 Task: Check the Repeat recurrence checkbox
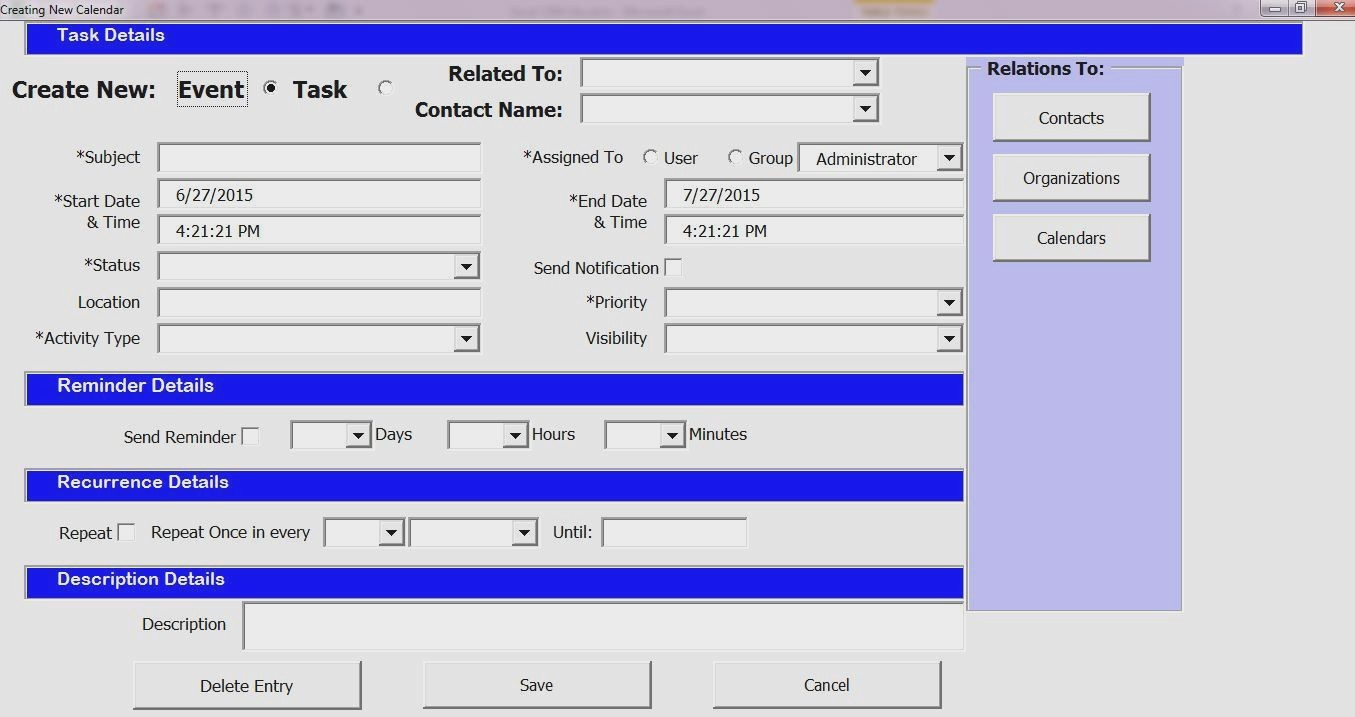point(126,532)
